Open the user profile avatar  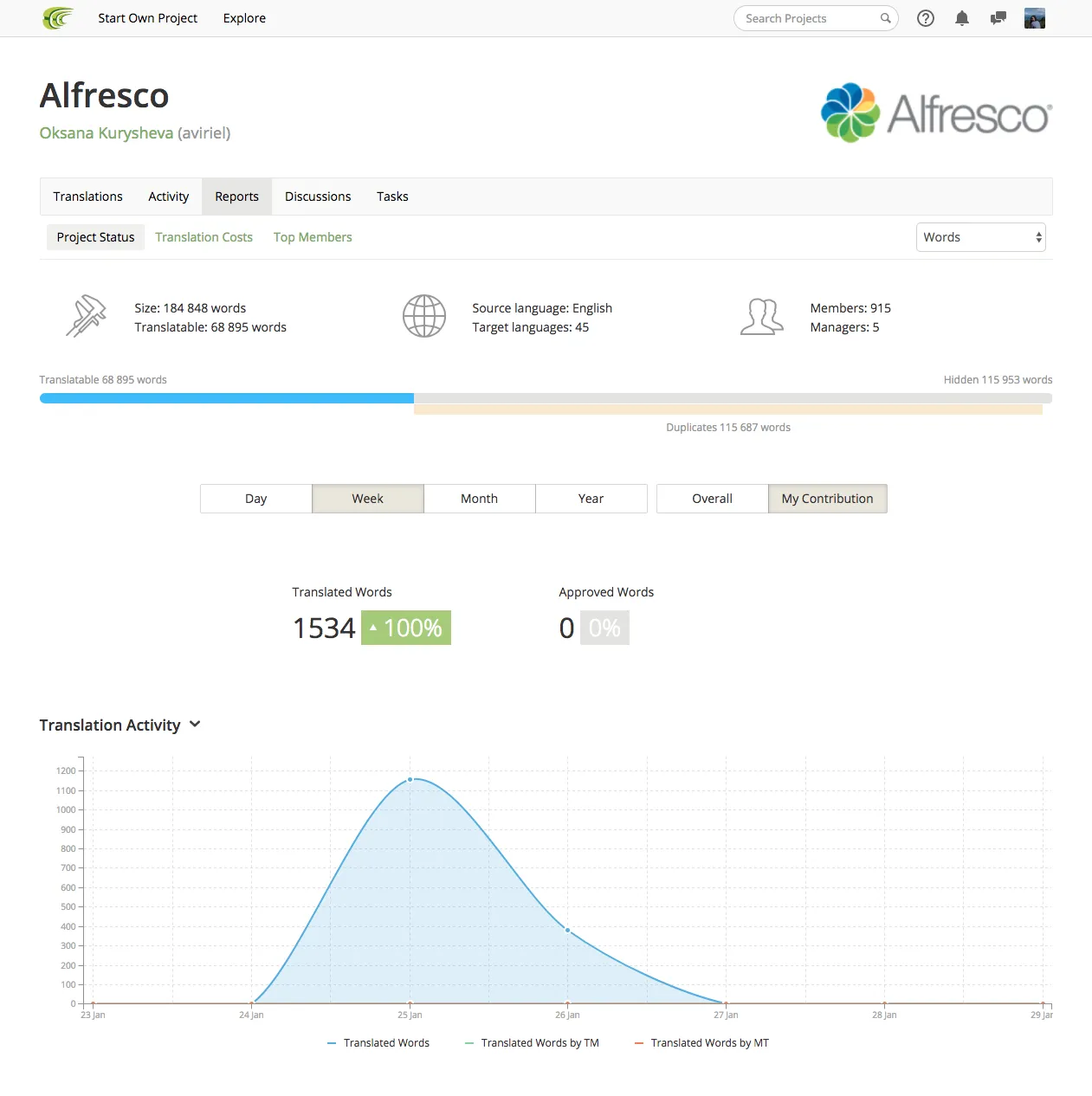coord(1035,18)
